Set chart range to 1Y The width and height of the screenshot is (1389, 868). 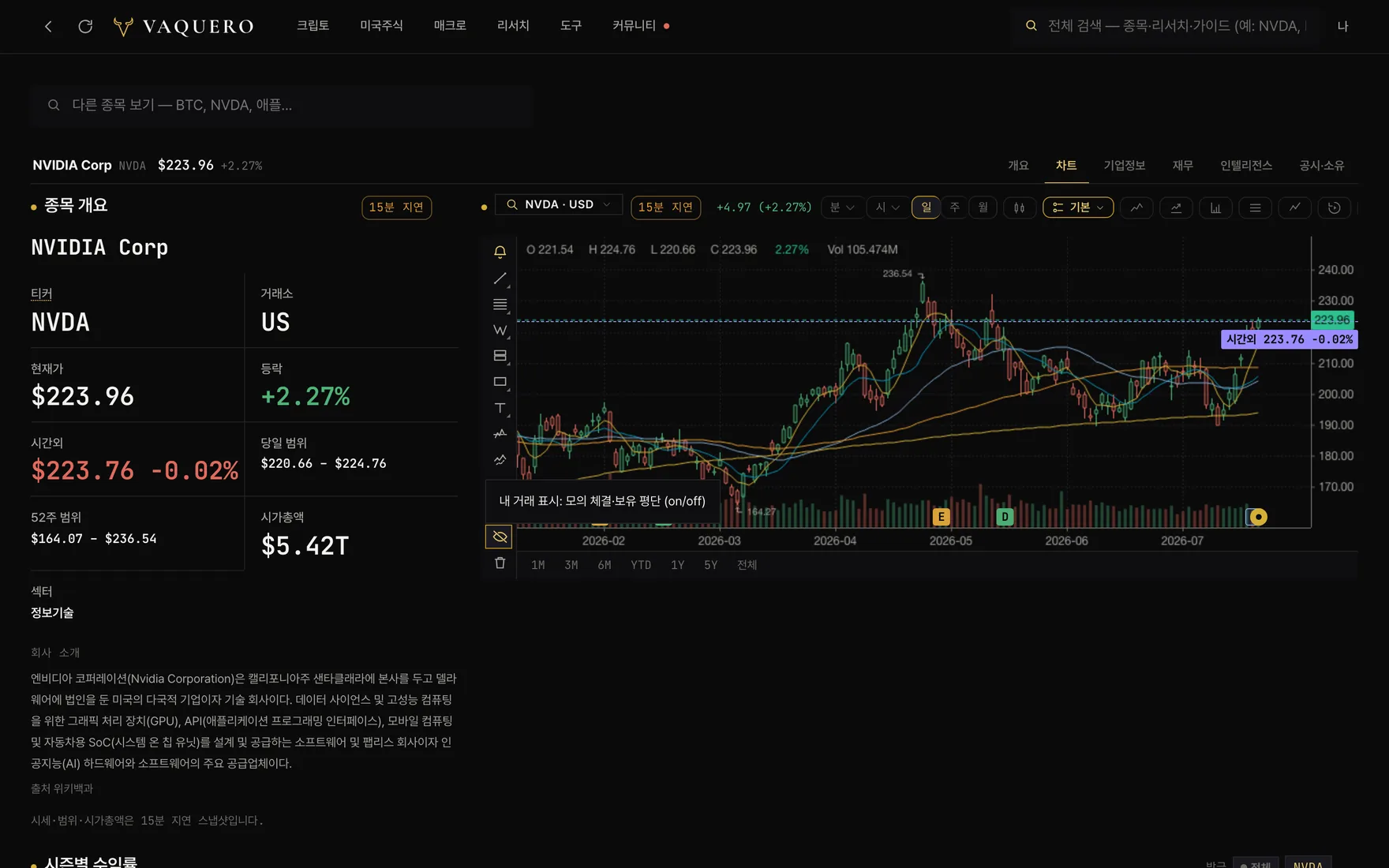(678, 565)
